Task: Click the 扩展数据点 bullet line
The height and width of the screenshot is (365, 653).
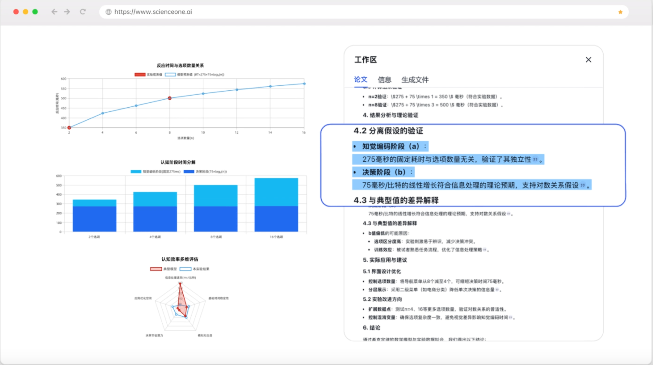Action: [437, 309]
